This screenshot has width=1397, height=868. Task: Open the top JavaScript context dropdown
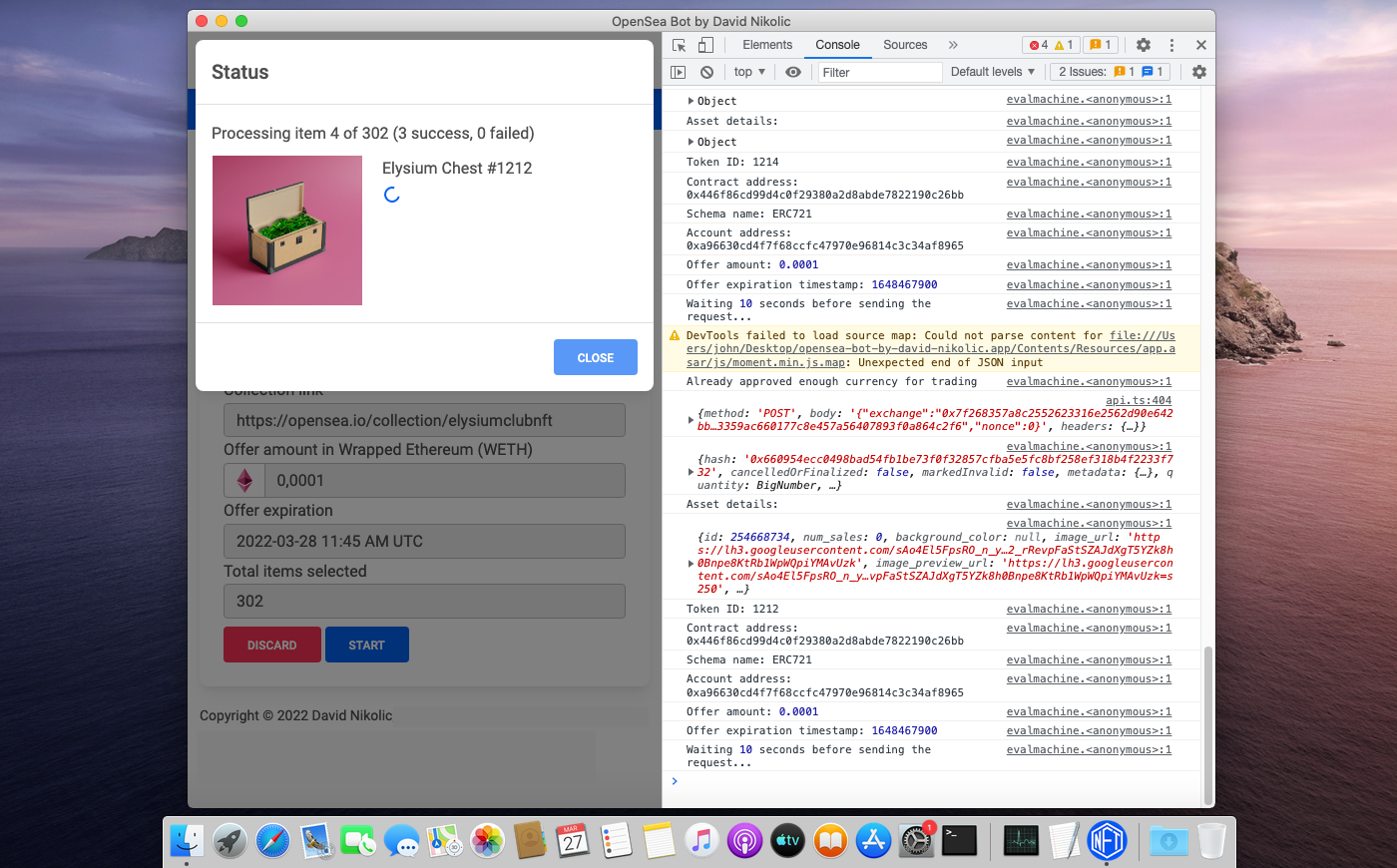[x=749, y=72]
